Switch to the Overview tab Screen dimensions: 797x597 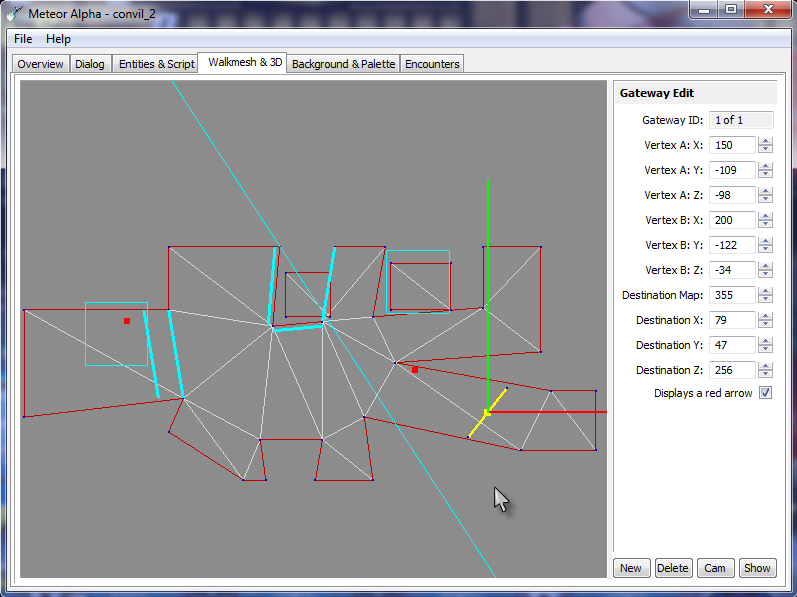tap(40, 64)
